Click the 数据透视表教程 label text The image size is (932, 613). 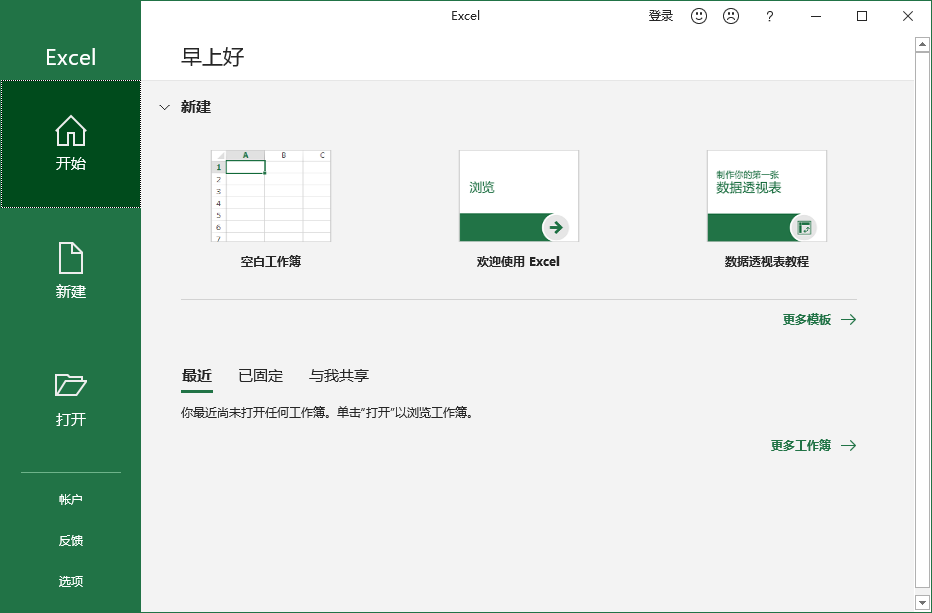tap(767, 262)
